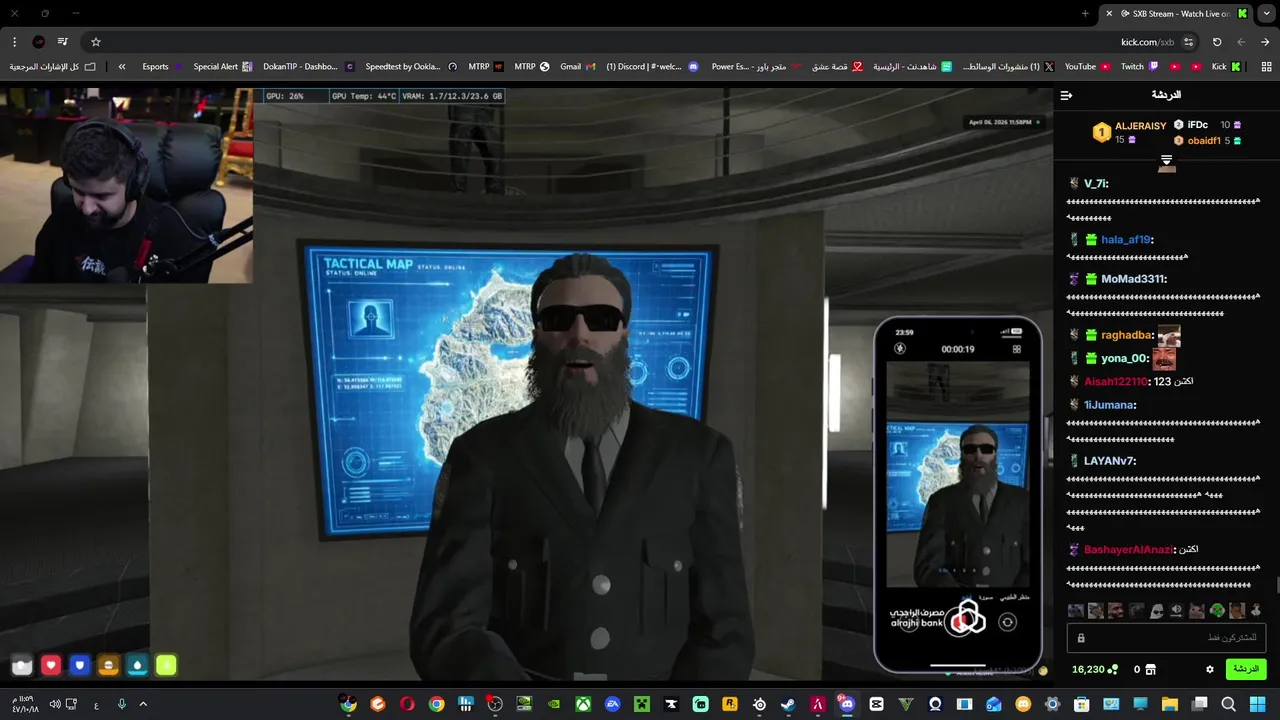1280x720 pixels.
Task: Open the media control playlist icon
Action: 62,42
